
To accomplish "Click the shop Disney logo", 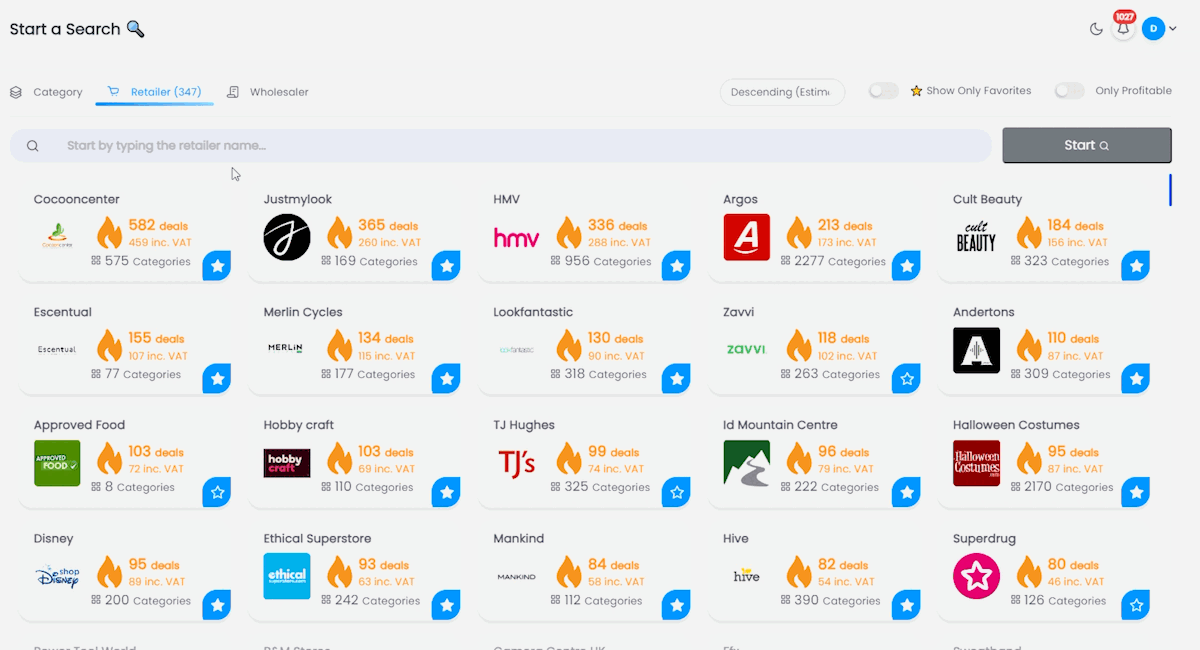I will 57,576.
